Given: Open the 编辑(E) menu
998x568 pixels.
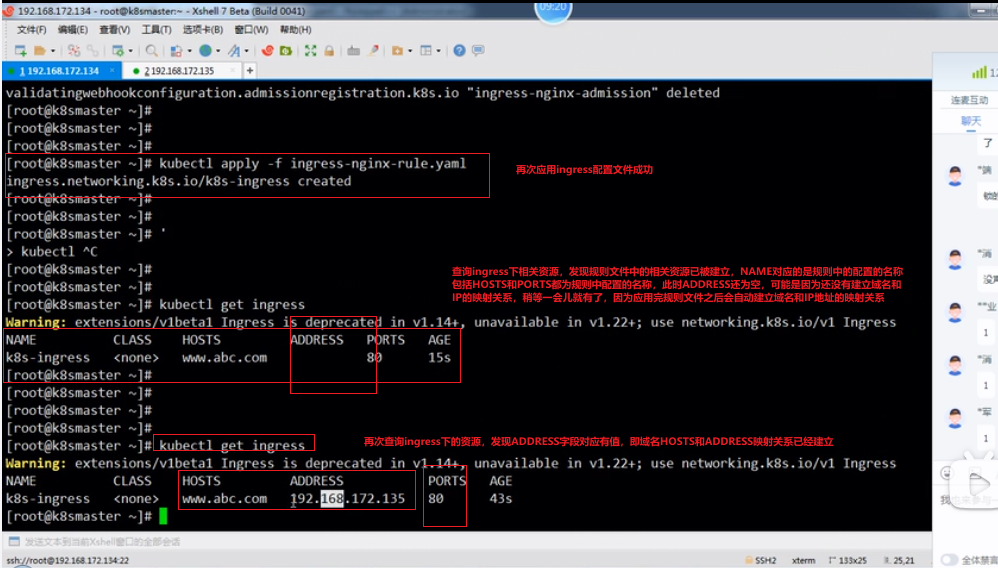Looking at the screenshot, I should (73, 29).
